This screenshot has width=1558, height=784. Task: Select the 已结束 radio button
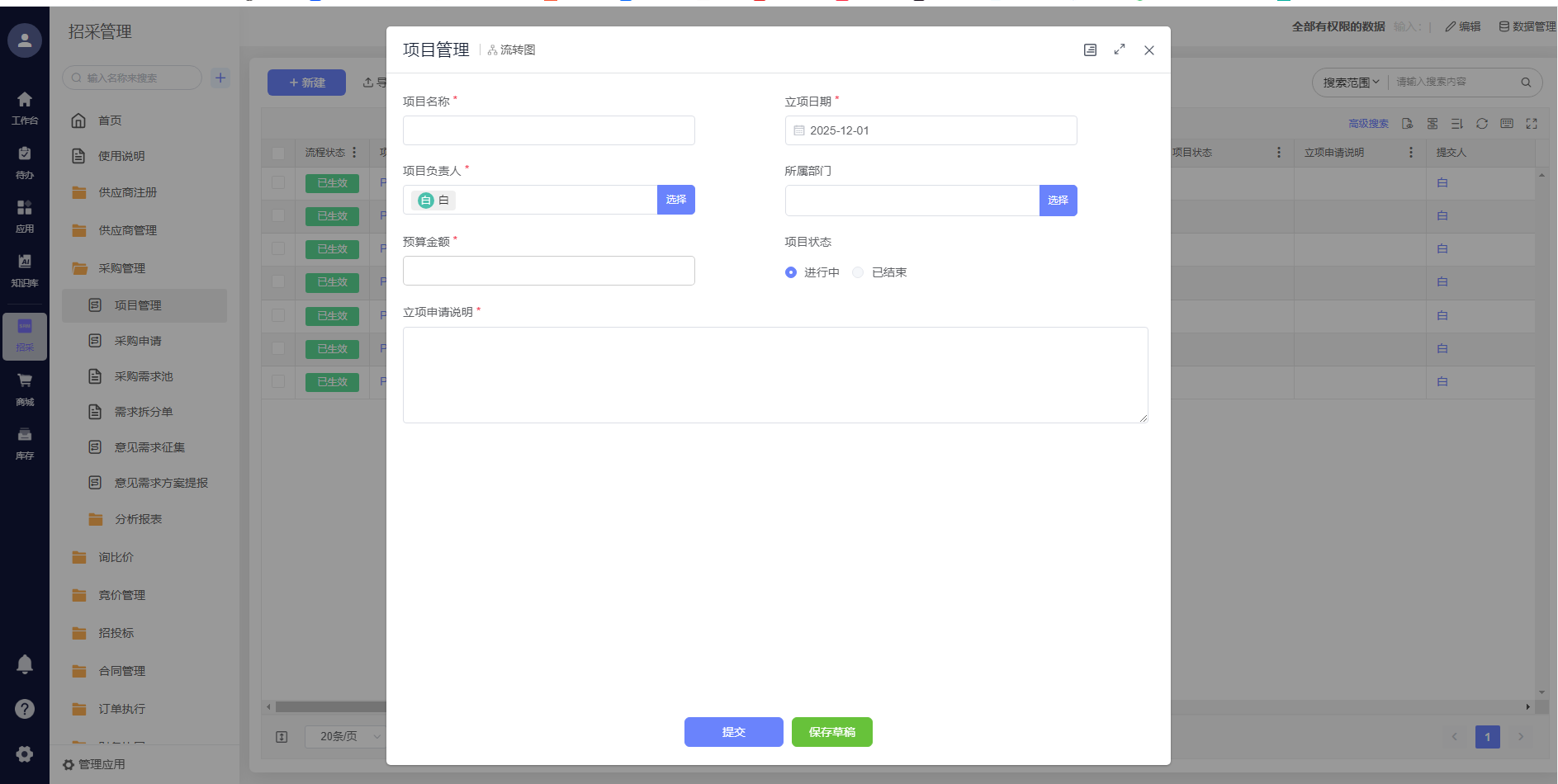click(859, 272)
